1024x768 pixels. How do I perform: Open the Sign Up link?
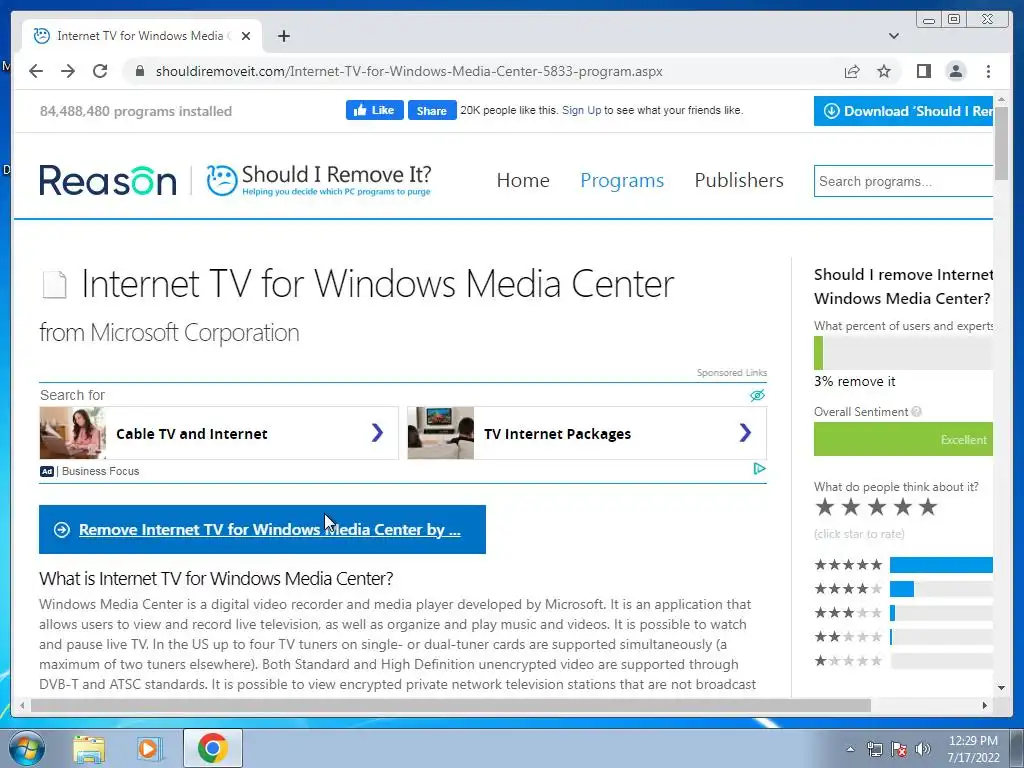click(x=581, y=110)
